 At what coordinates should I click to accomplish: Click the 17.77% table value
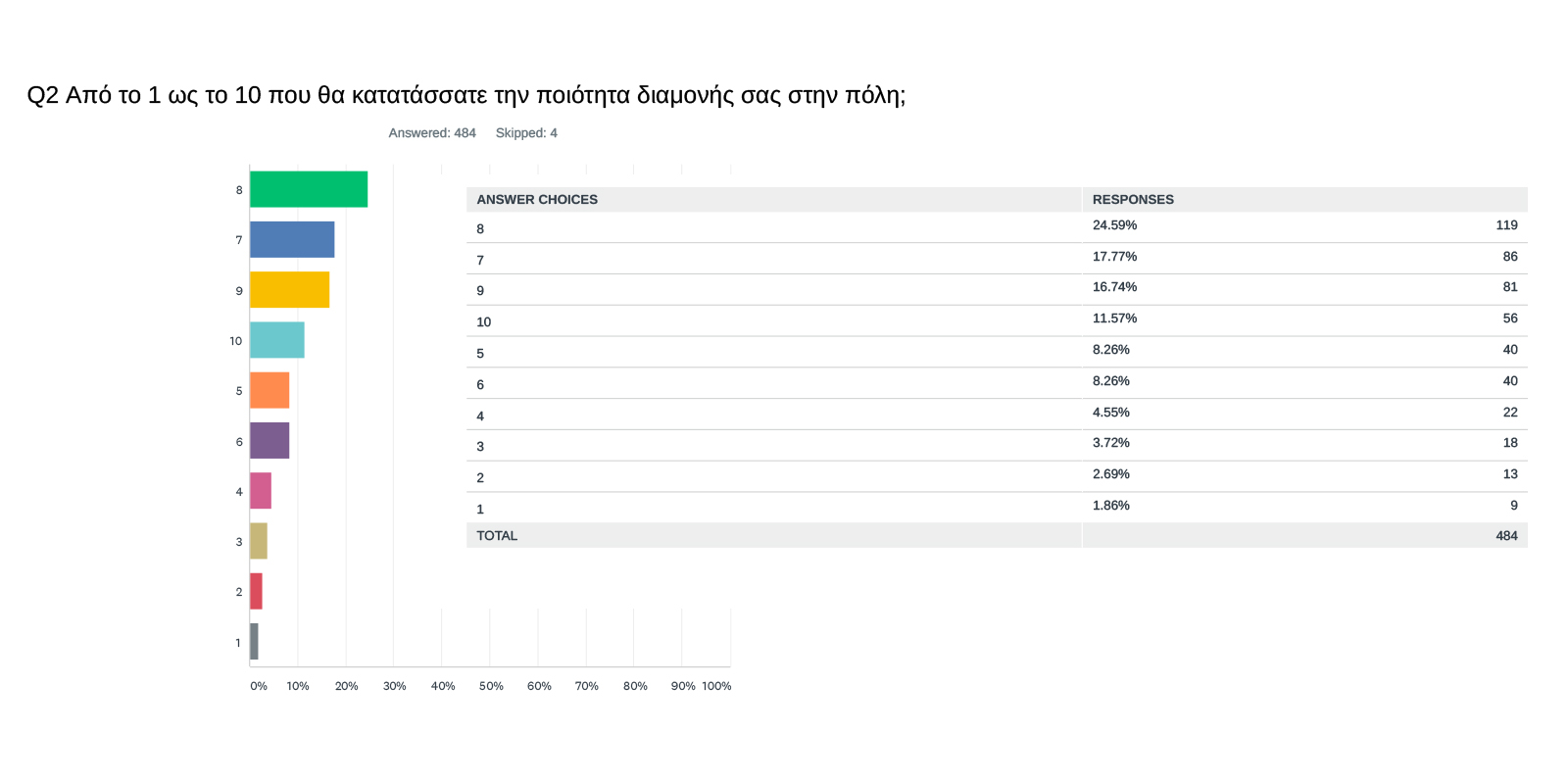point(1114,257)
